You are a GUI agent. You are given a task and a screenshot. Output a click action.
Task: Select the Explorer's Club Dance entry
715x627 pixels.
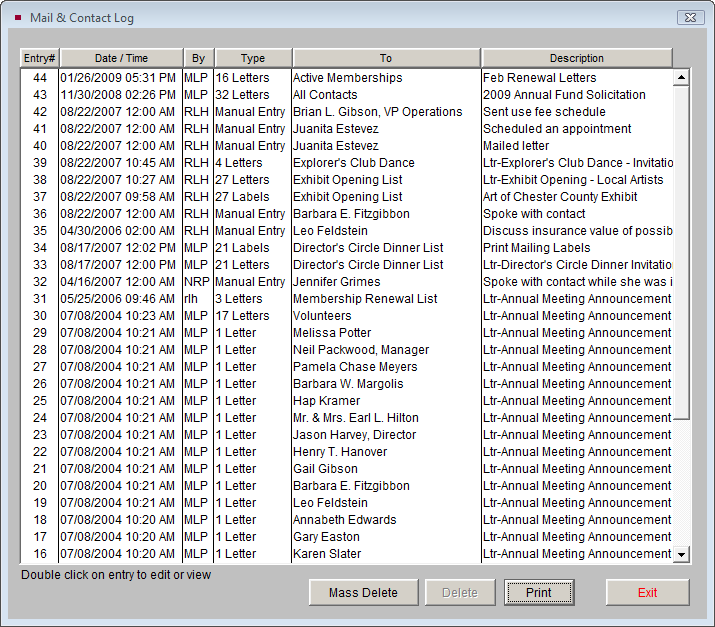[347, 163]
